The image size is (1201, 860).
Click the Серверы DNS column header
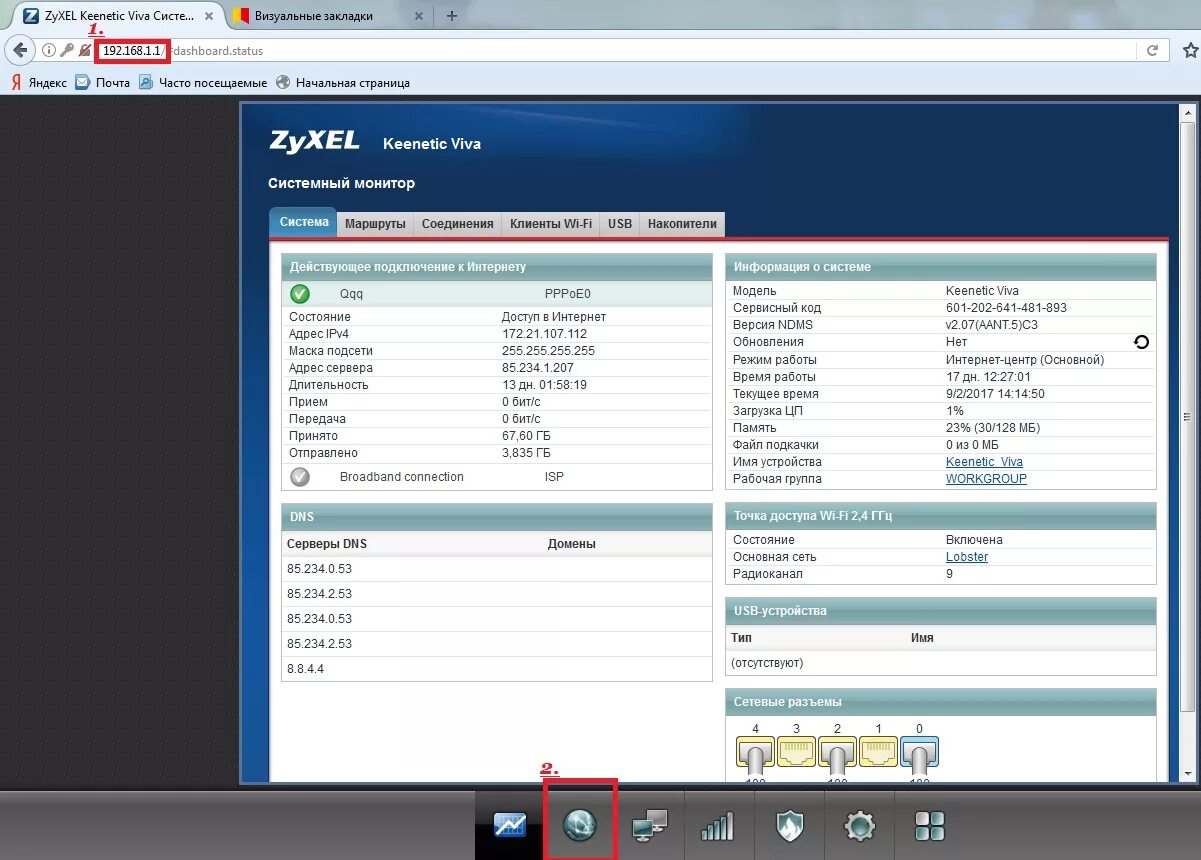327,544
